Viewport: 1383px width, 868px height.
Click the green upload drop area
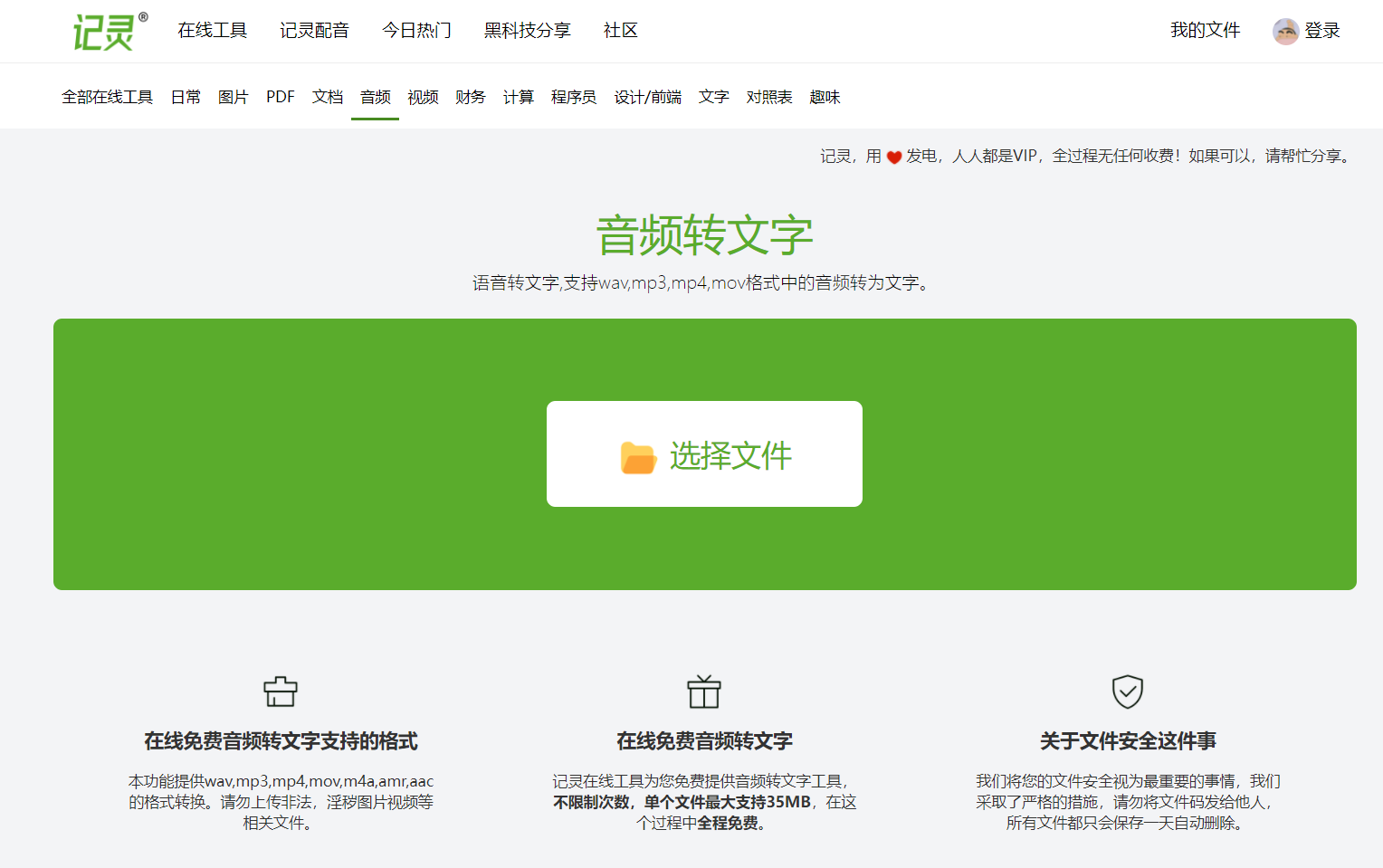point(705,454)
